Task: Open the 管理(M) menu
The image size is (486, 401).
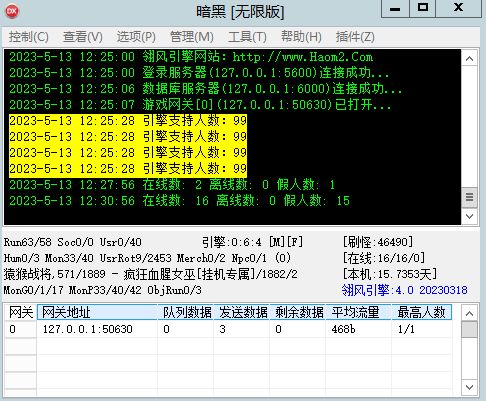Action: [x=192, y=37]
